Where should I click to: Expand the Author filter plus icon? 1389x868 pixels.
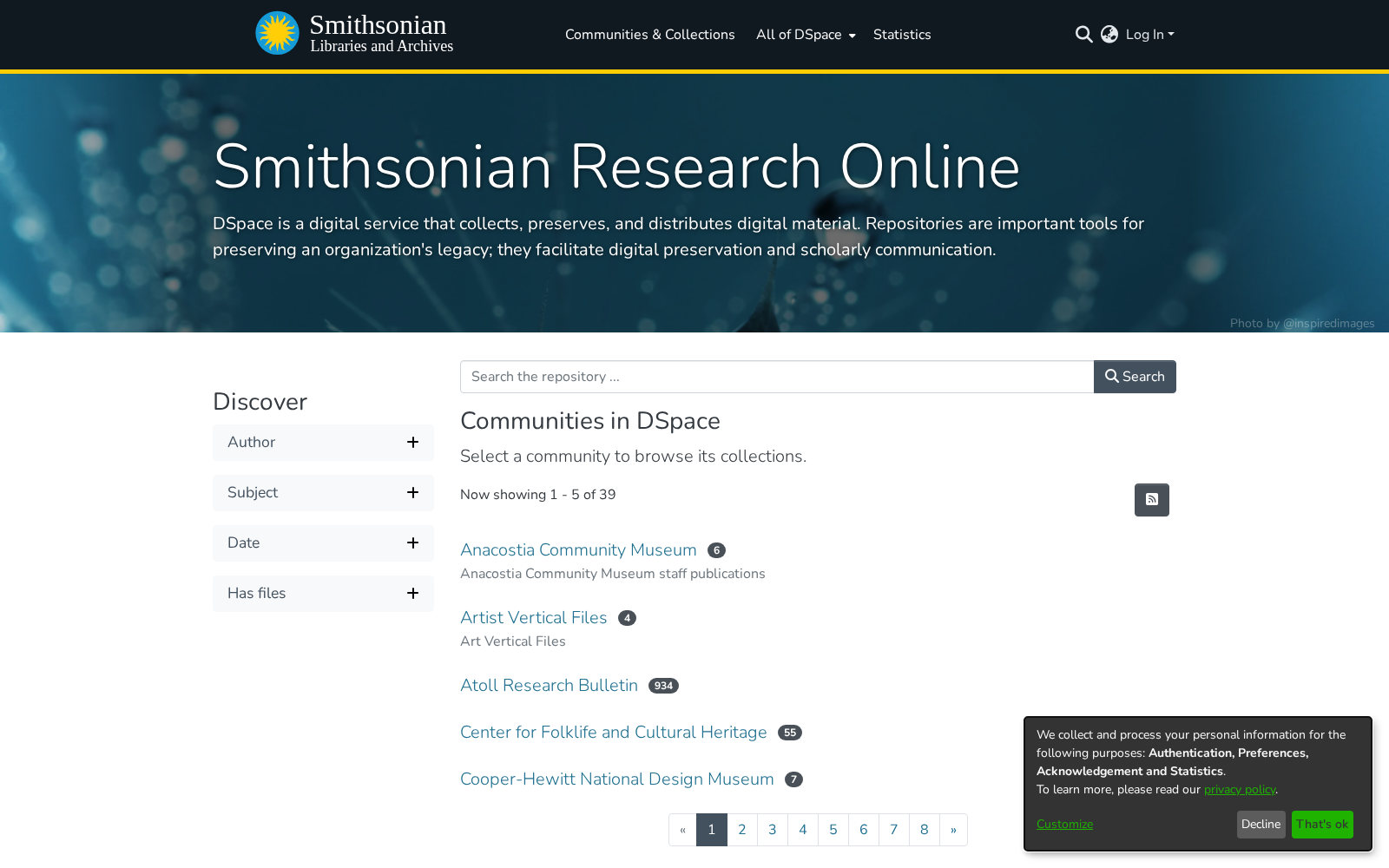point(413,443)
